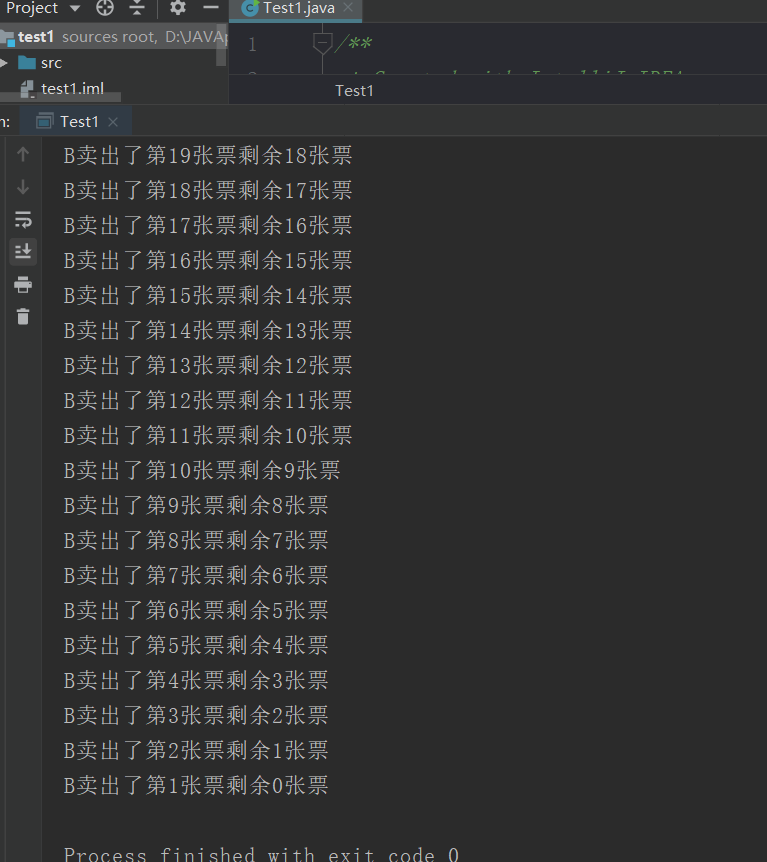Image resolution: width=767 pixels, height=862 pixels.
Task: Click the Process finished with exit code line
Action: [x=261, y=854]
